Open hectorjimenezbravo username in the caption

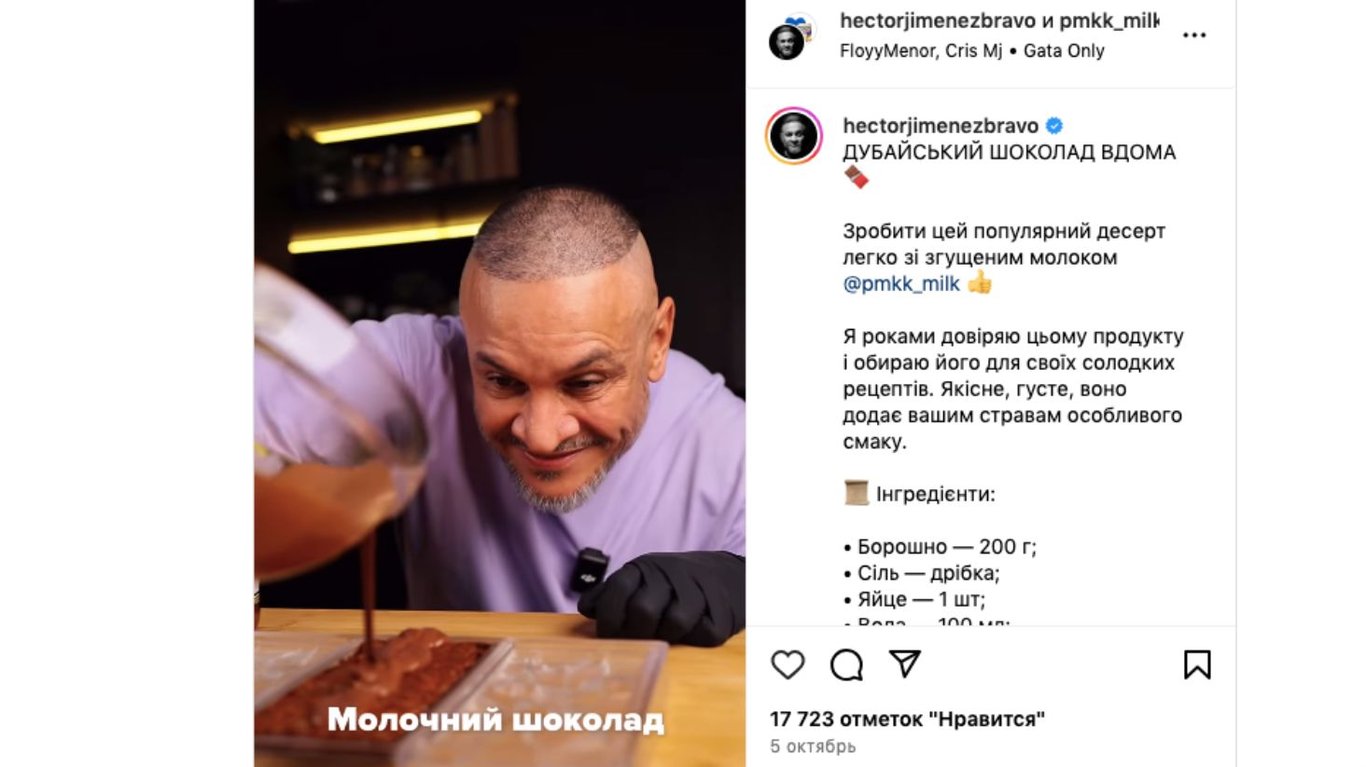tap(941, 127)
